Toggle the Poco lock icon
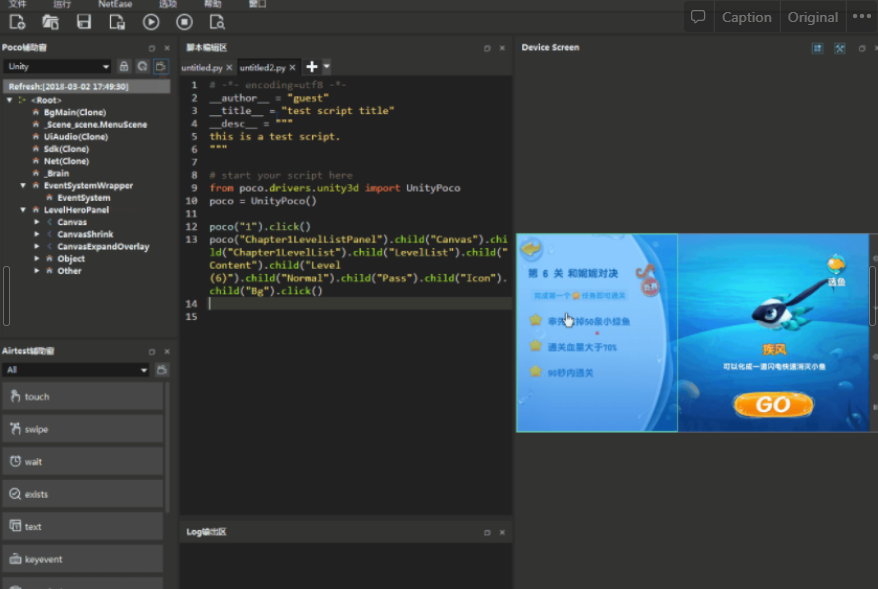Screen dimensions: 878x589 [x=125, y=66]
